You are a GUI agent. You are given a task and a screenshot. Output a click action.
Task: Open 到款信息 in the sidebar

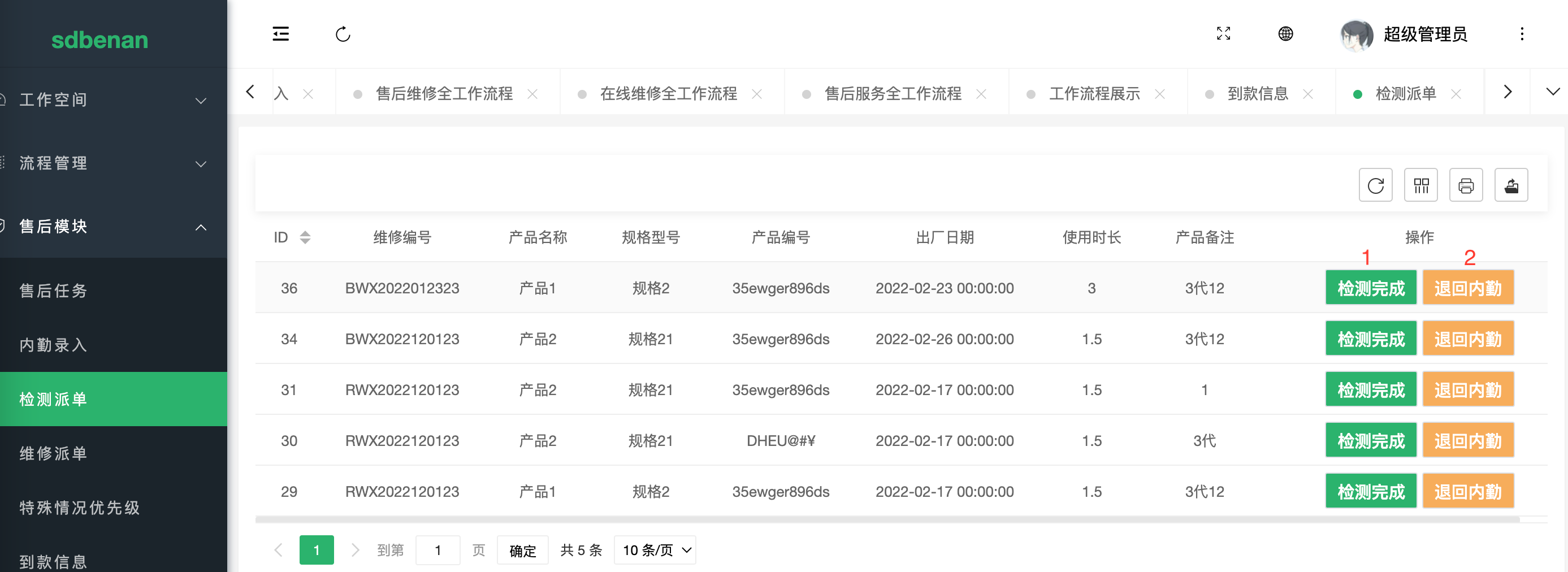coord(113,561)
